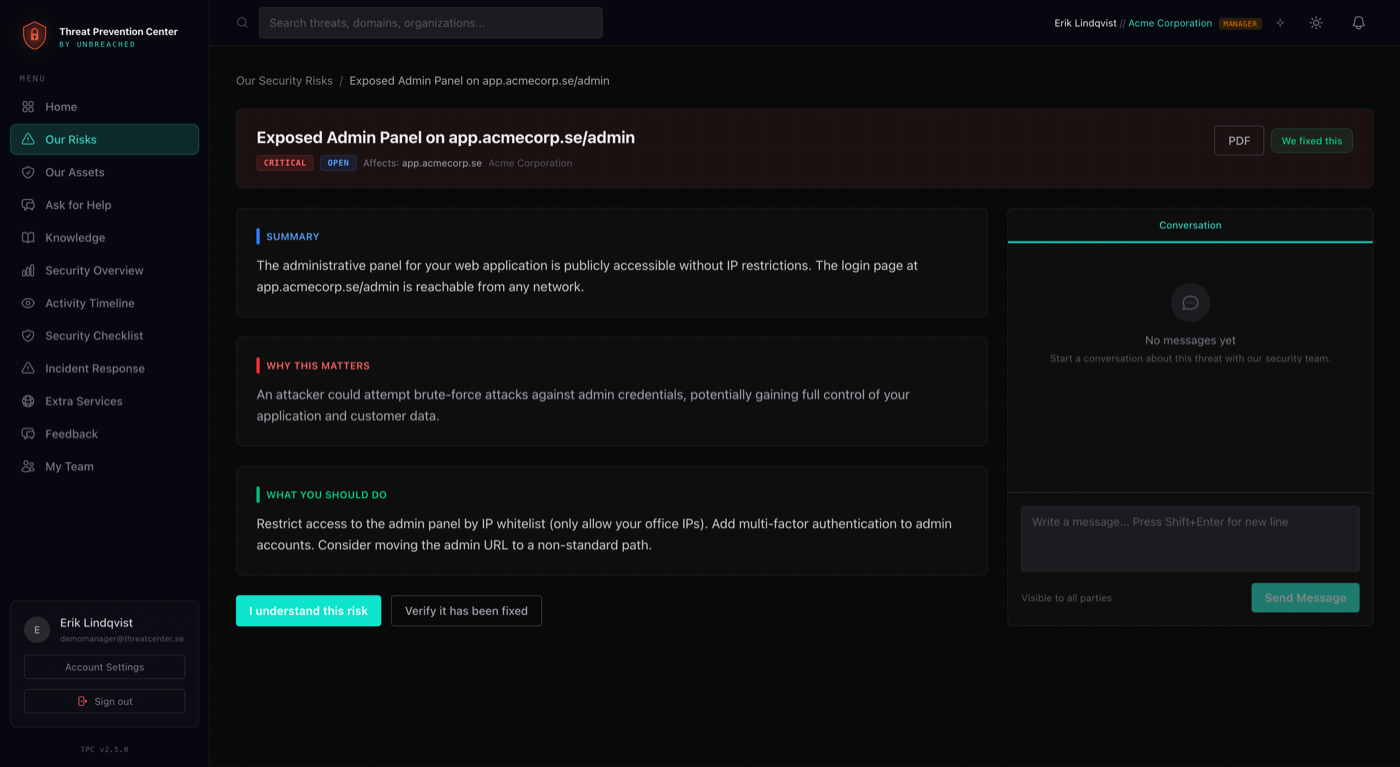Switch to the Conversation tab
This screenshot has height=767, width=1400.
pyautogui.click(x=1190, y=225)
